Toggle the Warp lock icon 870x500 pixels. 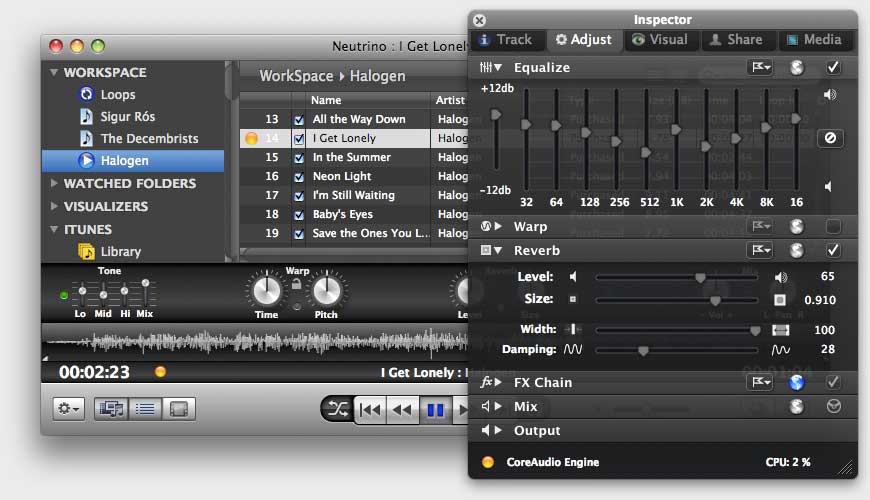(x=297, y=285)
